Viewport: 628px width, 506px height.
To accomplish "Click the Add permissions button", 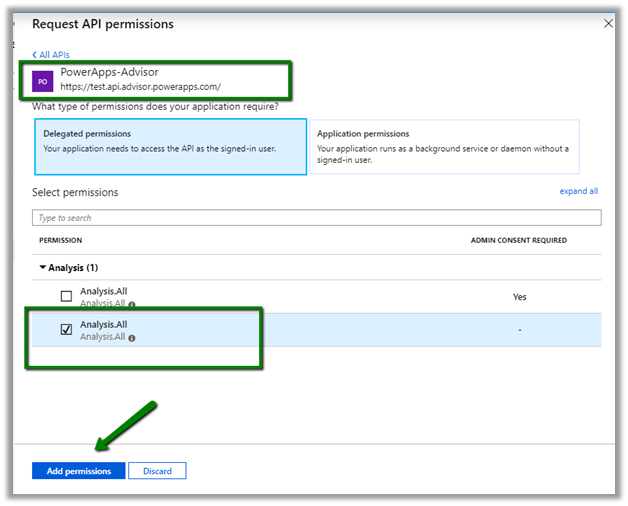I will pos(78,471).
